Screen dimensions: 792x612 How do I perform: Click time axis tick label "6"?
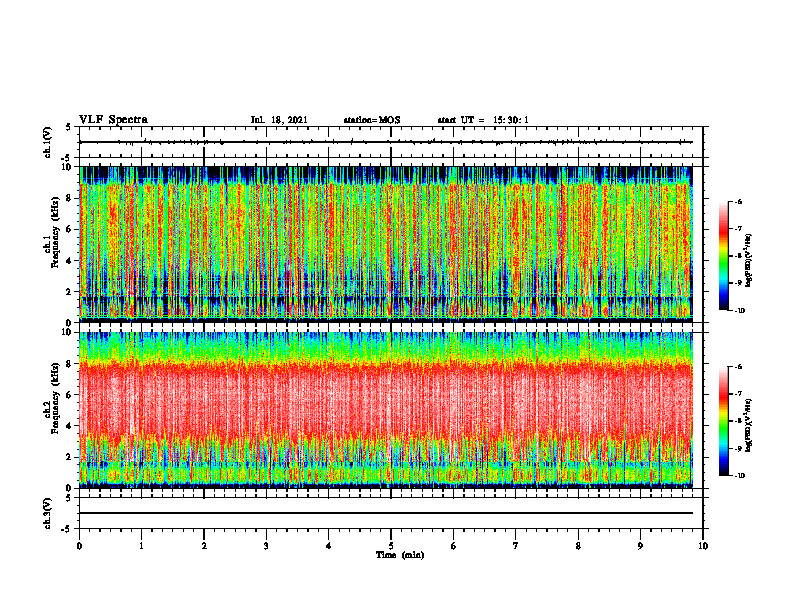pos(453,546)
